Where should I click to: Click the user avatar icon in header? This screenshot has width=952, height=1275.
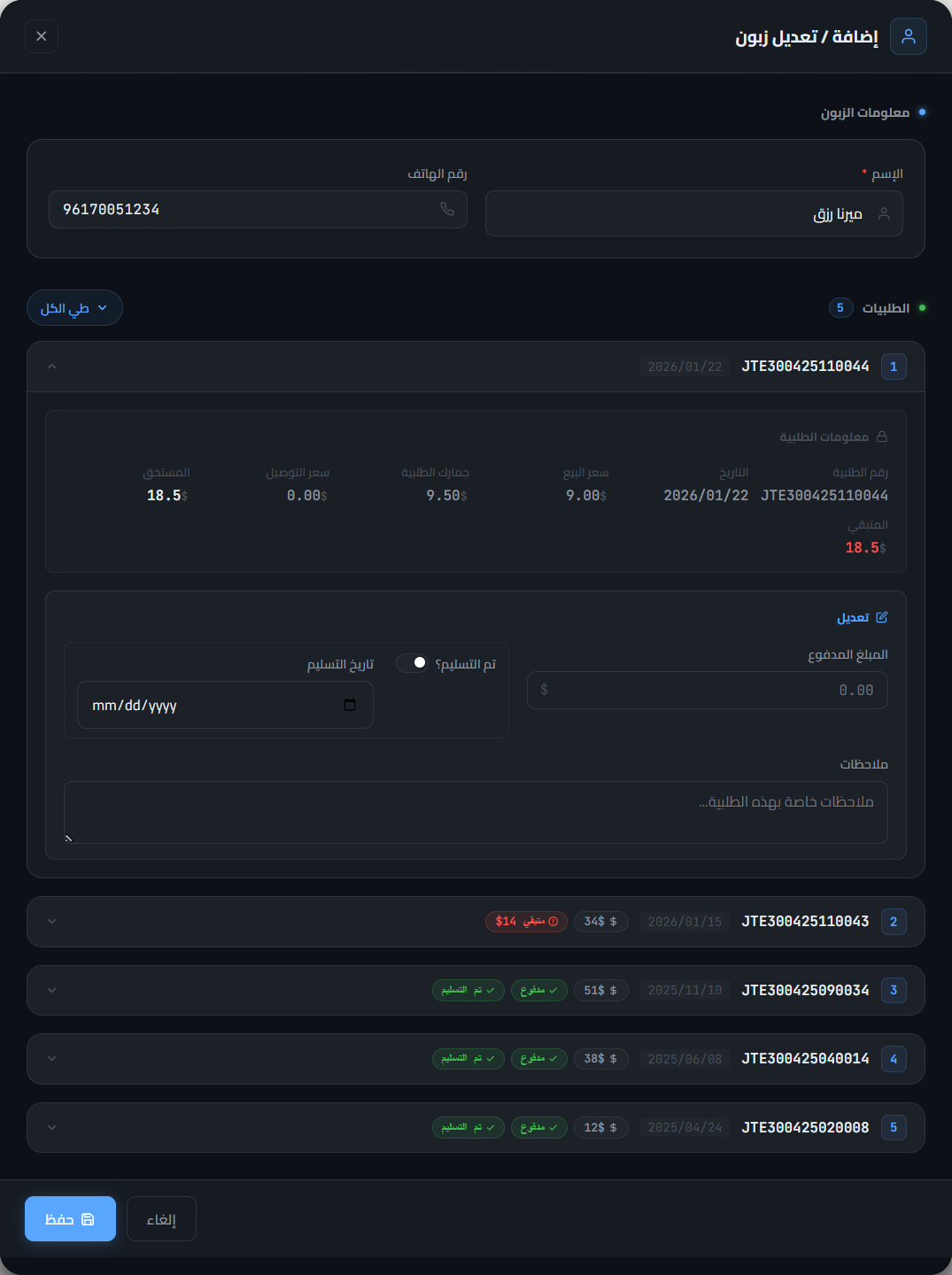coord(909,36)
